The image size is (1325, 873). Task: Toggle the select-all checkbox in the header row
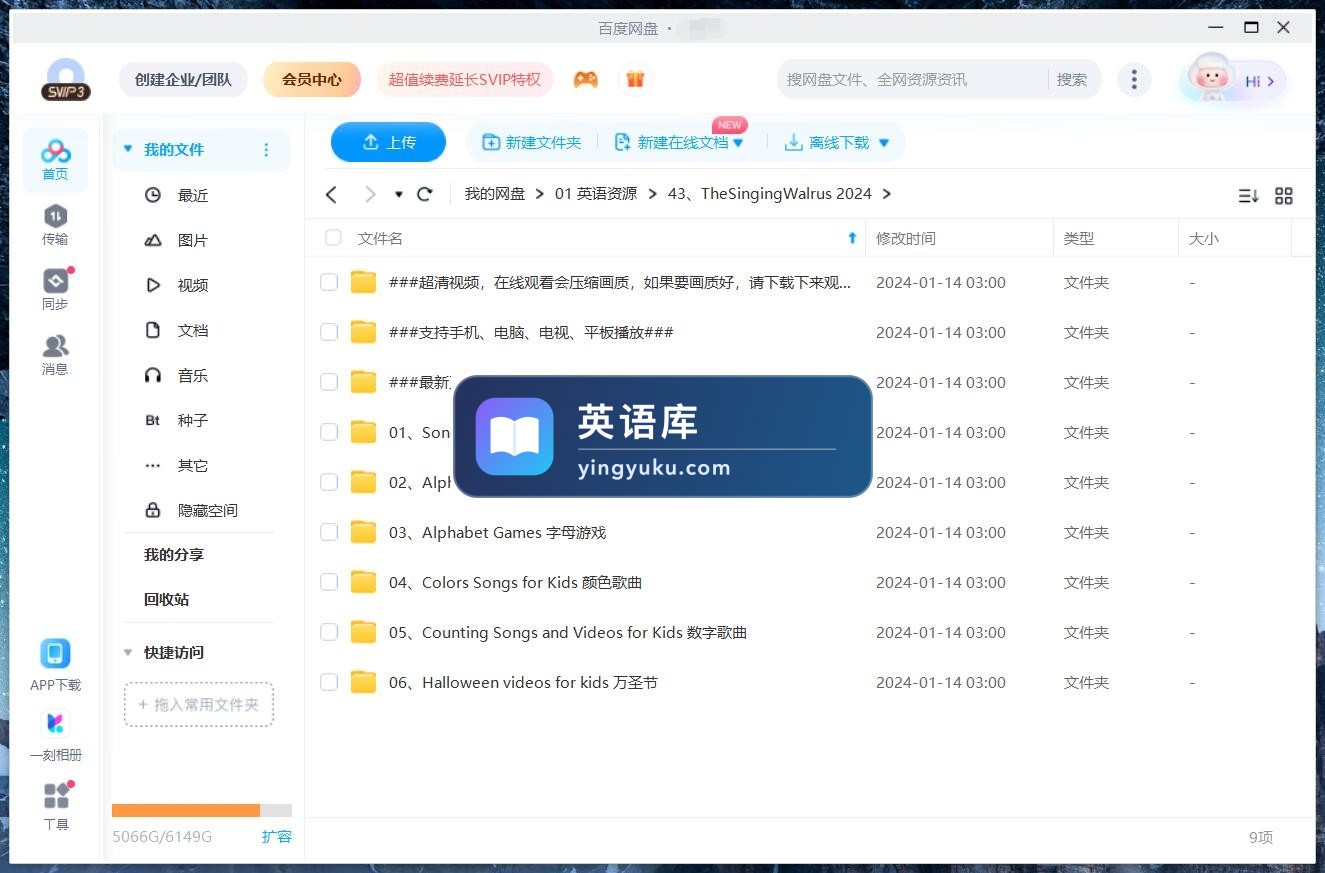[333, 238]
